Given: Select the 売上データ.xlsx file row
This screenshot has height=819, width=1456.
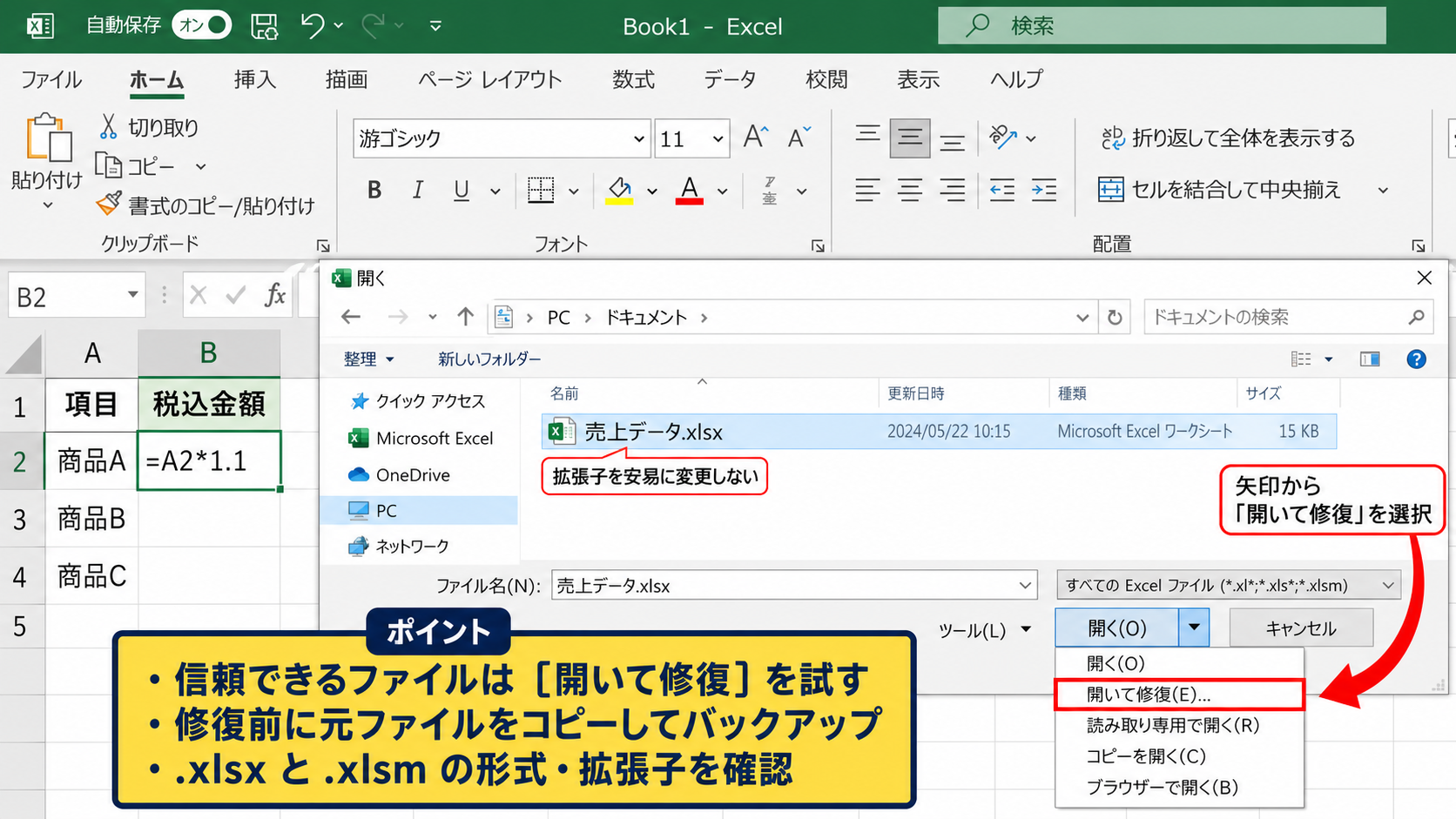Looking at the screenshot, I should (939, 431).
